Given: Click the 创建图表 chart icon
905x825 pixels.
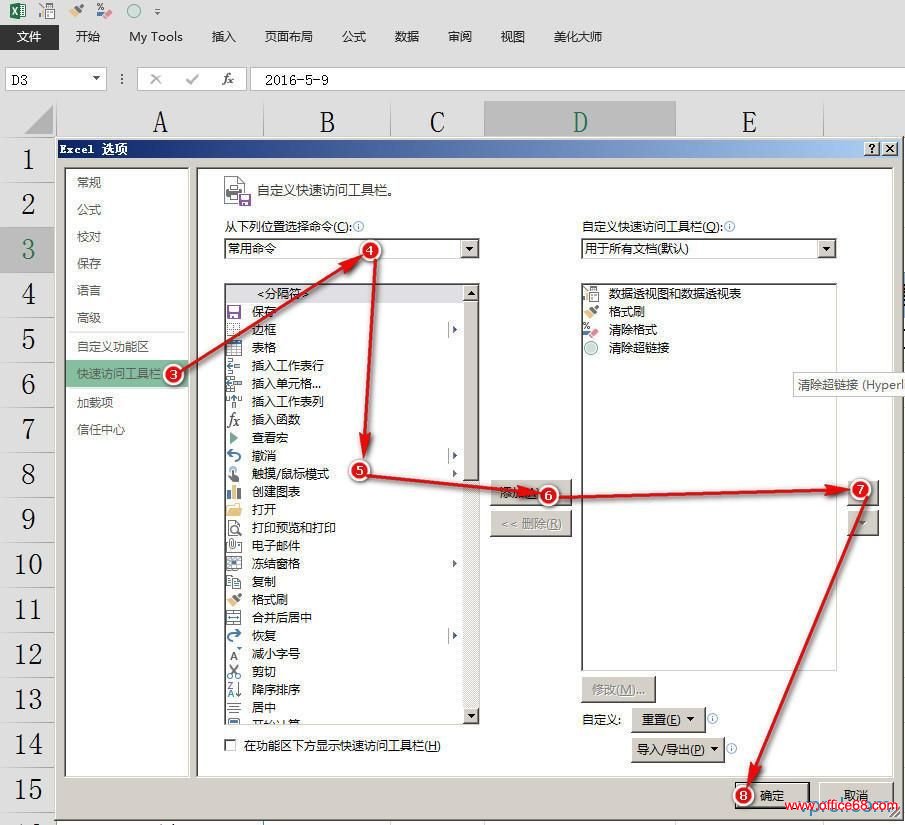Looking at the screenshot, I should 234,492.
